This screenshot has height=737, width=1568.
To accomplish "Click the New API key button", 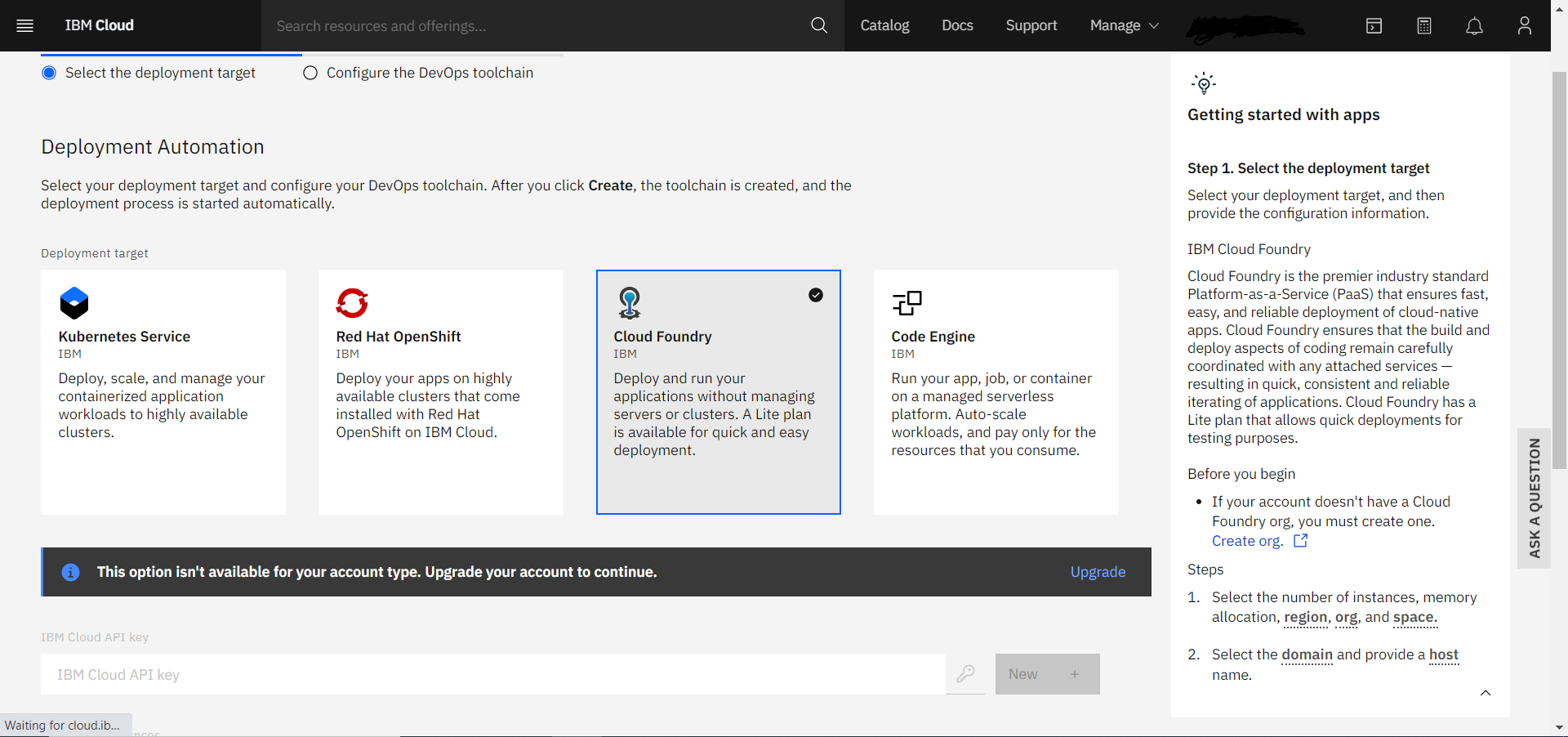I will tap(1047, 674).
